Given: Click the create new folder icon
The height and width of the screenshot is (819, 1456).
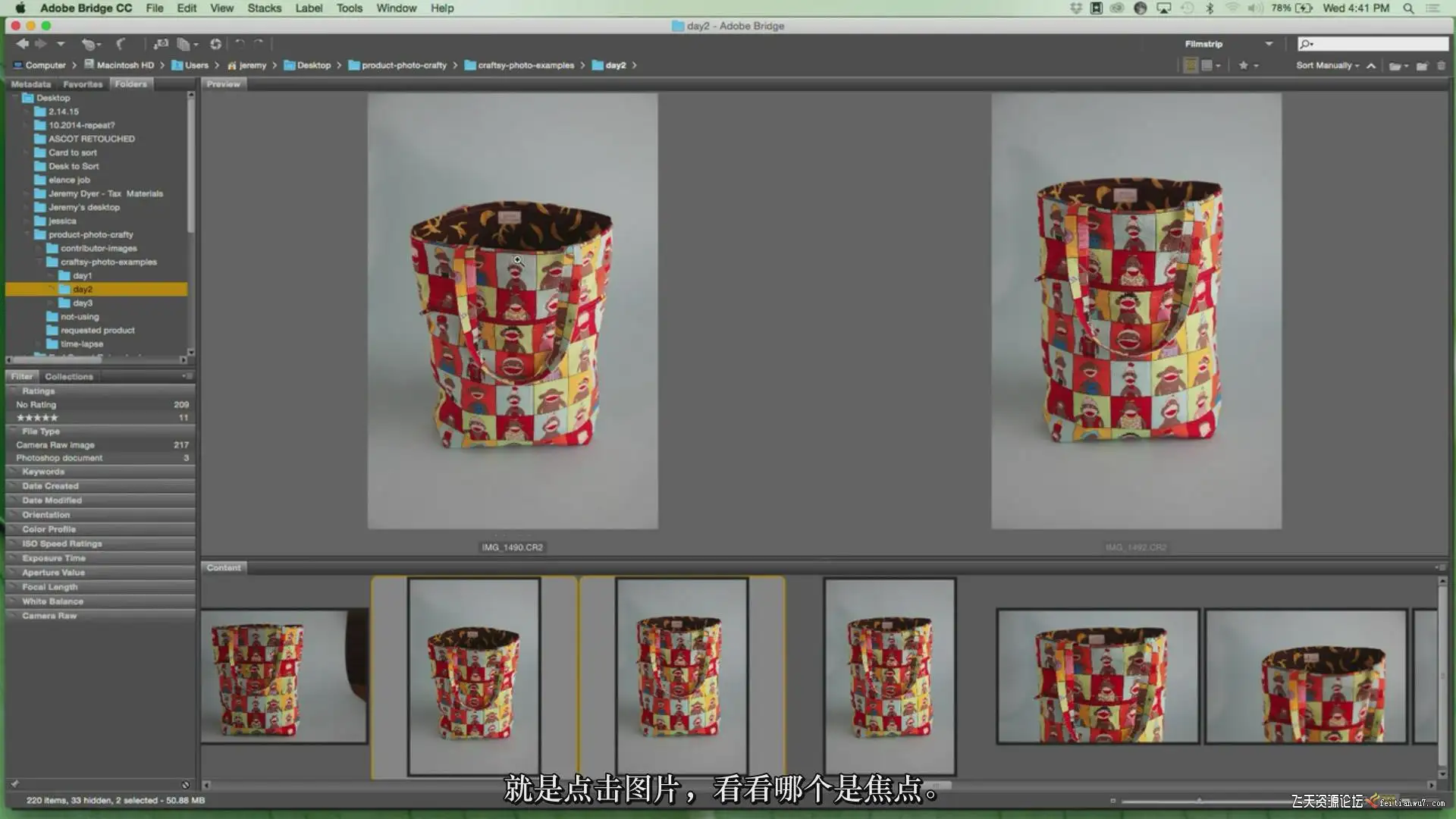Looking at the screenshot, I should 1422,66.
